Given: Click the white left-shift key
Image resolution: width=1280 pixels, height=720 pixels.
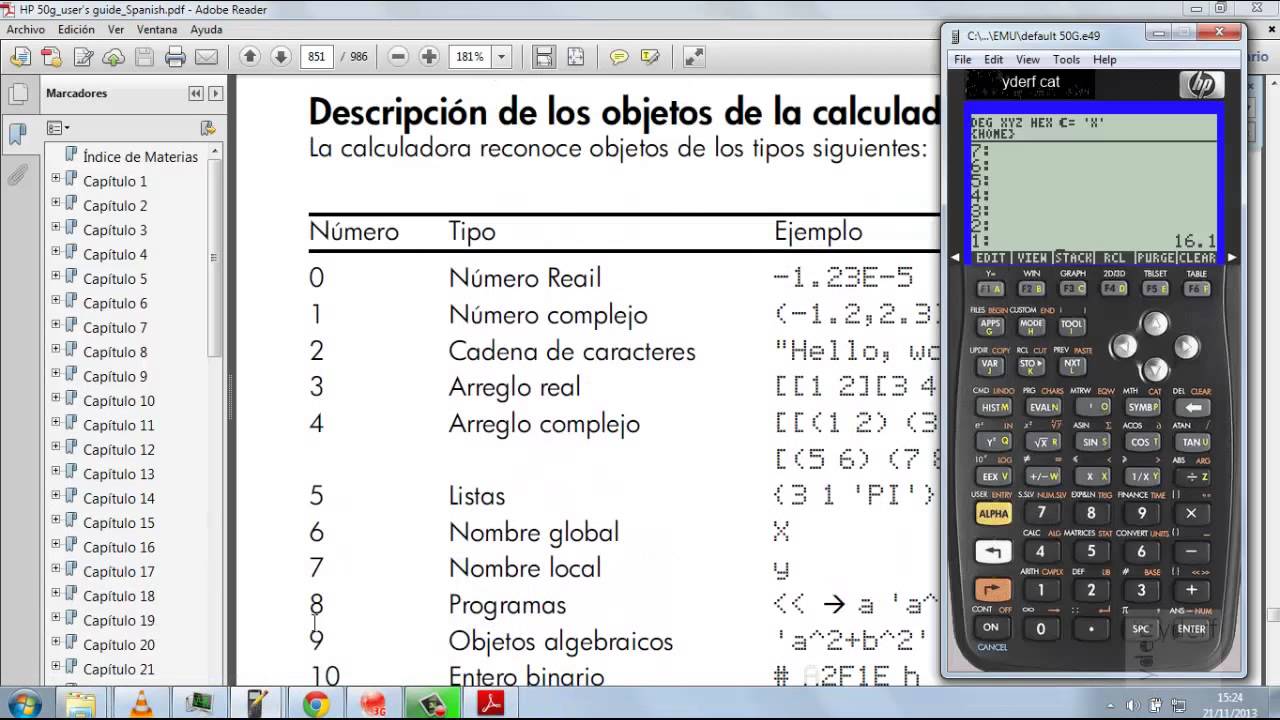Looking at the screenshot, I should click(x=993, y=551).
